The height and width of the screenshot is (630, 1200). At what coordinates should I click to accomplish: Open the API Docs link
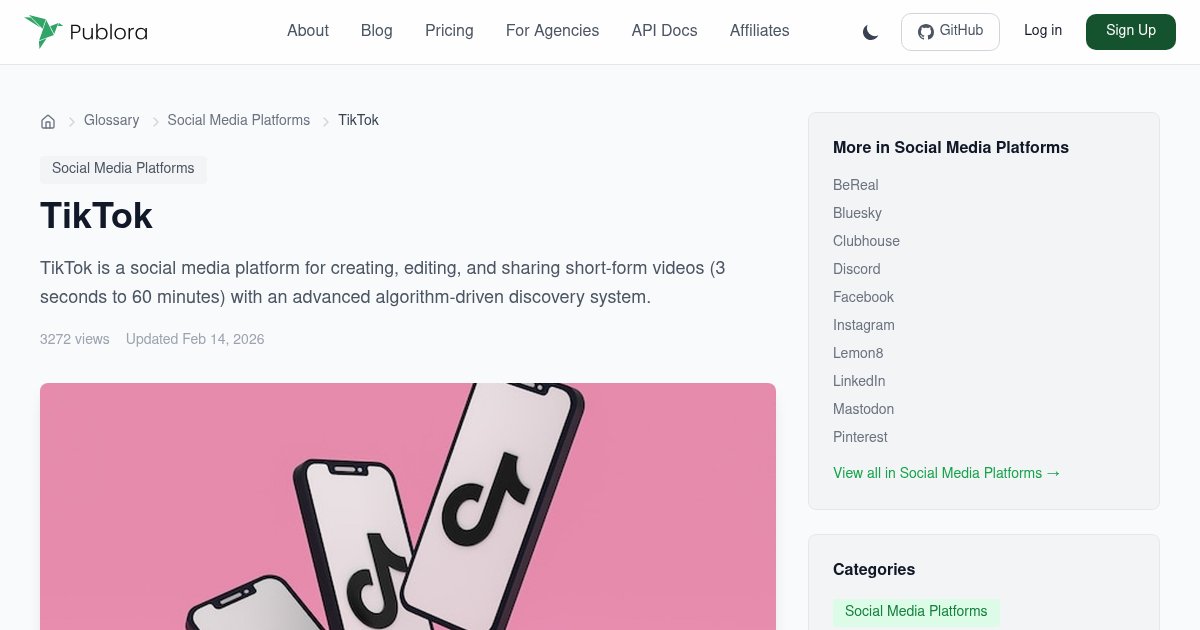[x=665, y=31]
